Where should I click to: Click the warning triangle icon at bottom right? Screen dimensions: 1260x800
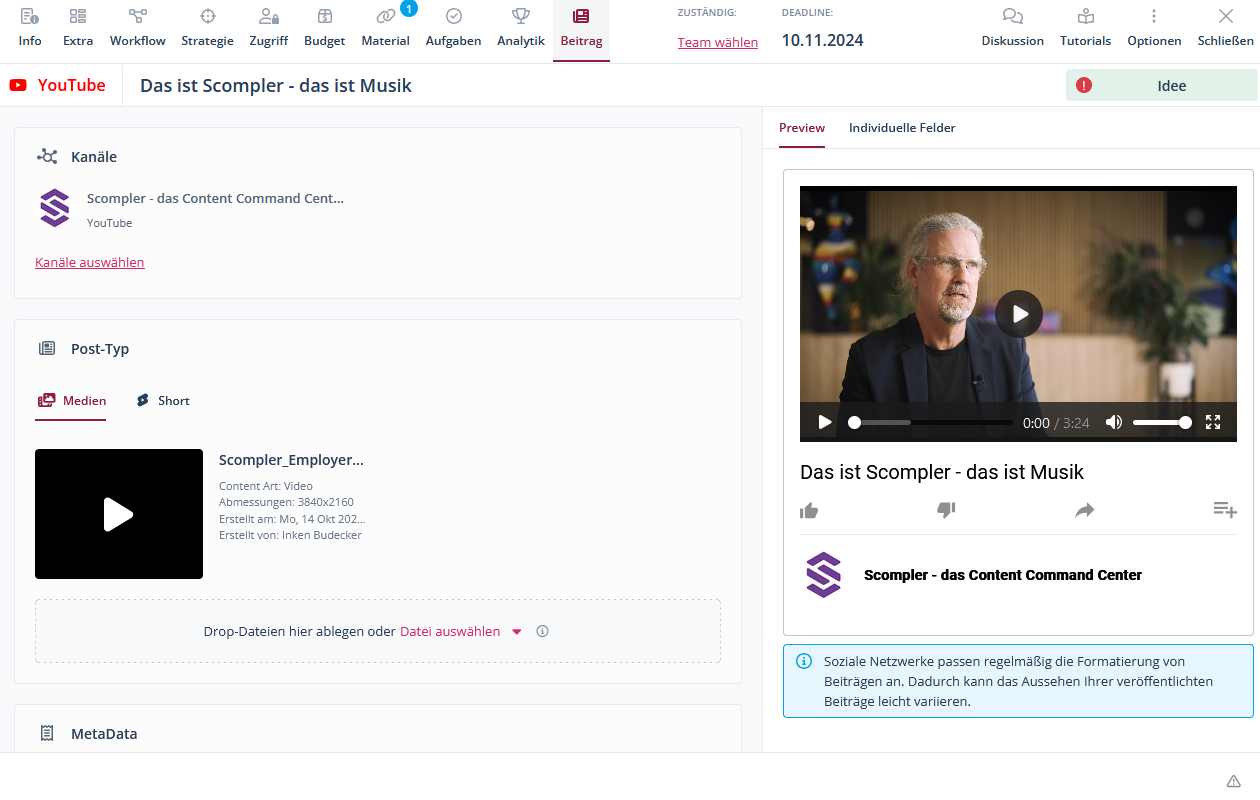[1233, 781]
